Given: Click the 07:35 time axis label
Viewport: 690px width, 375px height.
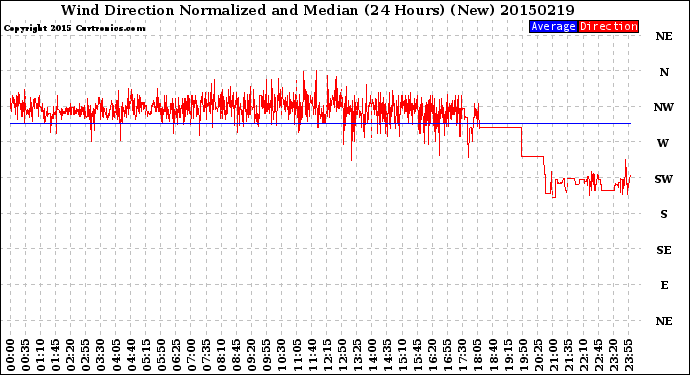Looking at the screenshot, I should pos(206,355).
